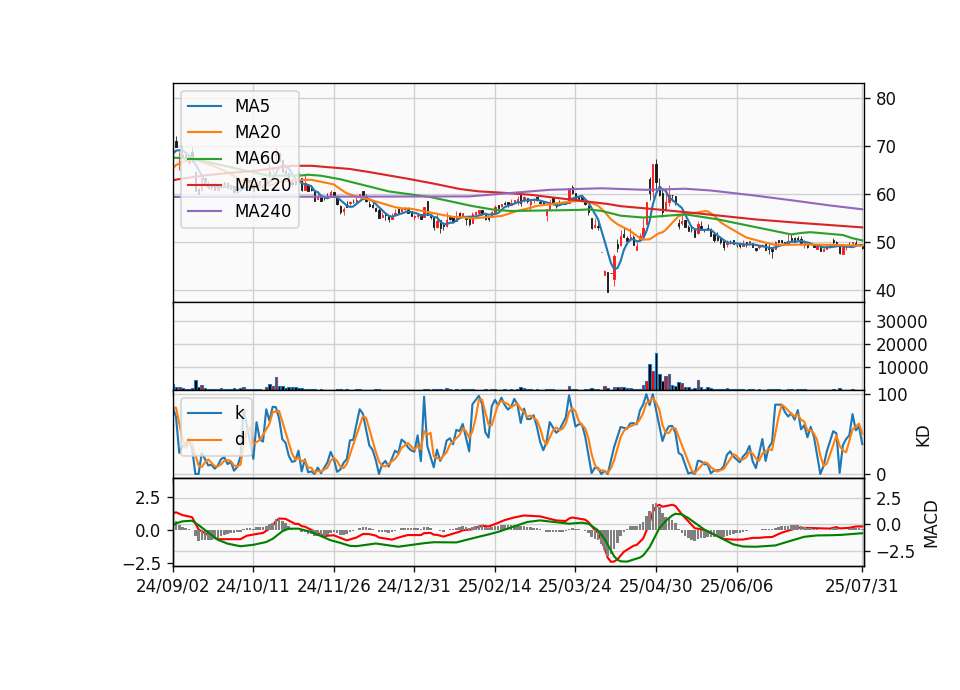Click the 24/10/11 date axis label
This screenshot has width=960, height=690.
click(x=253, y=586)
